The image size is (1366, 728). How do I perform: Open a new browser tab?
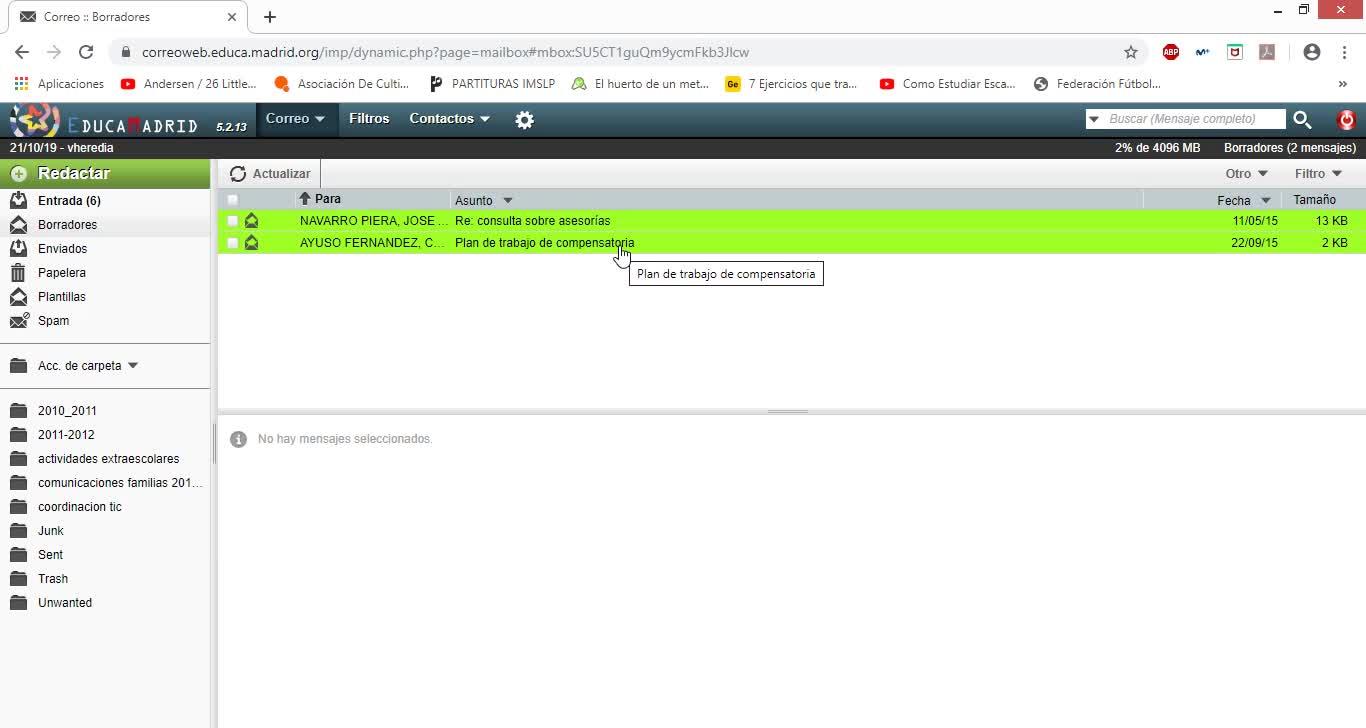(270, 17)
